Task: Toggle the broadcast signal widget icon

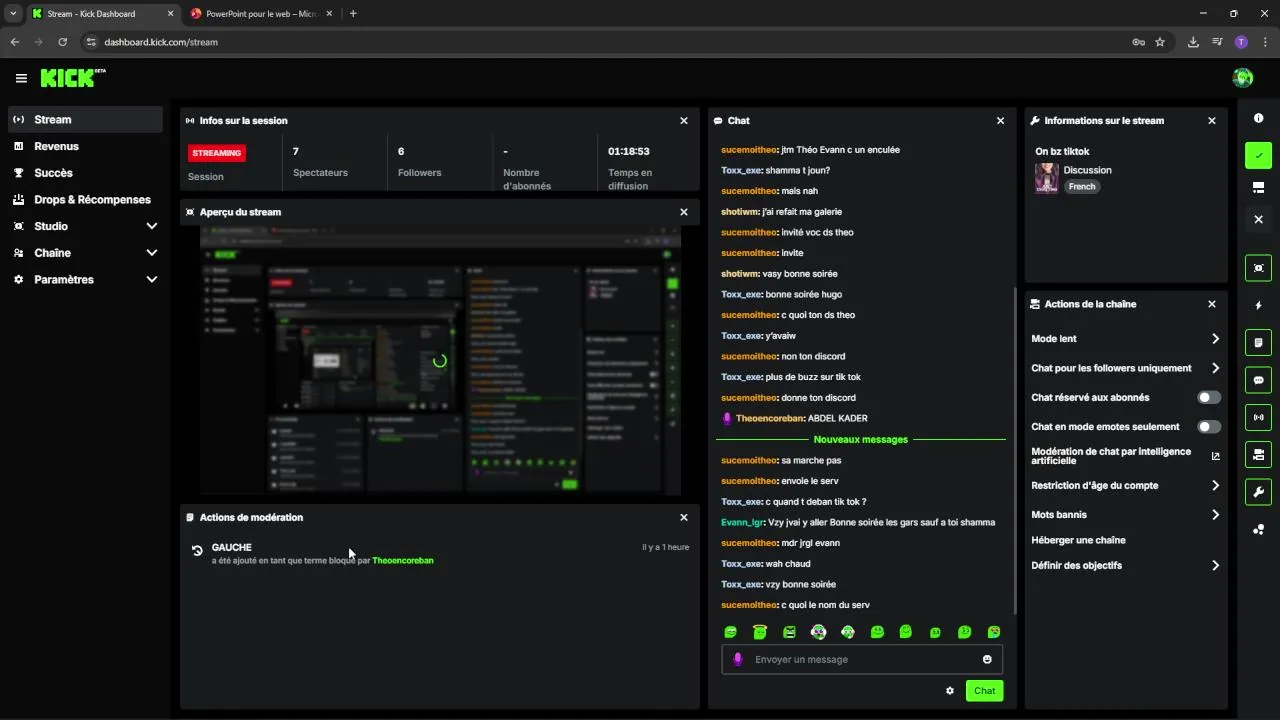Action: pyautogui.click(x=1258, y=417)
